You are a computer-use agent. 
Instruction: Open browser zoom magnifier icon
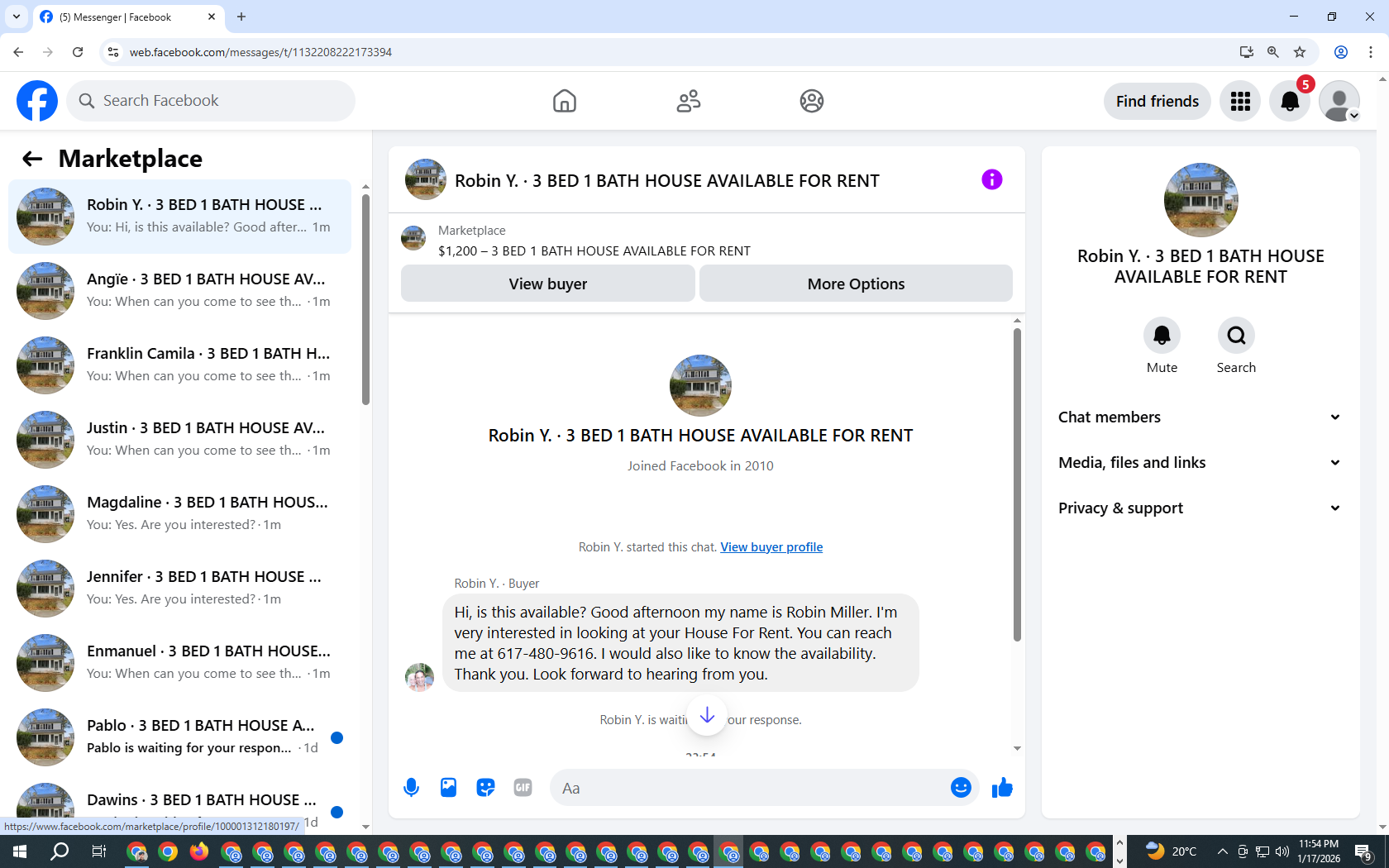(x=1273, y=52)
